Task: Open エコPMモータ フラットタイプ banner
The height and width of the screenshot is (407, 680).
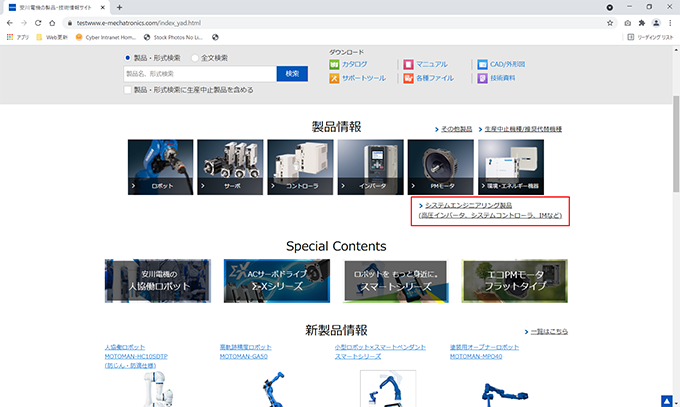Action: pos(515,281)
